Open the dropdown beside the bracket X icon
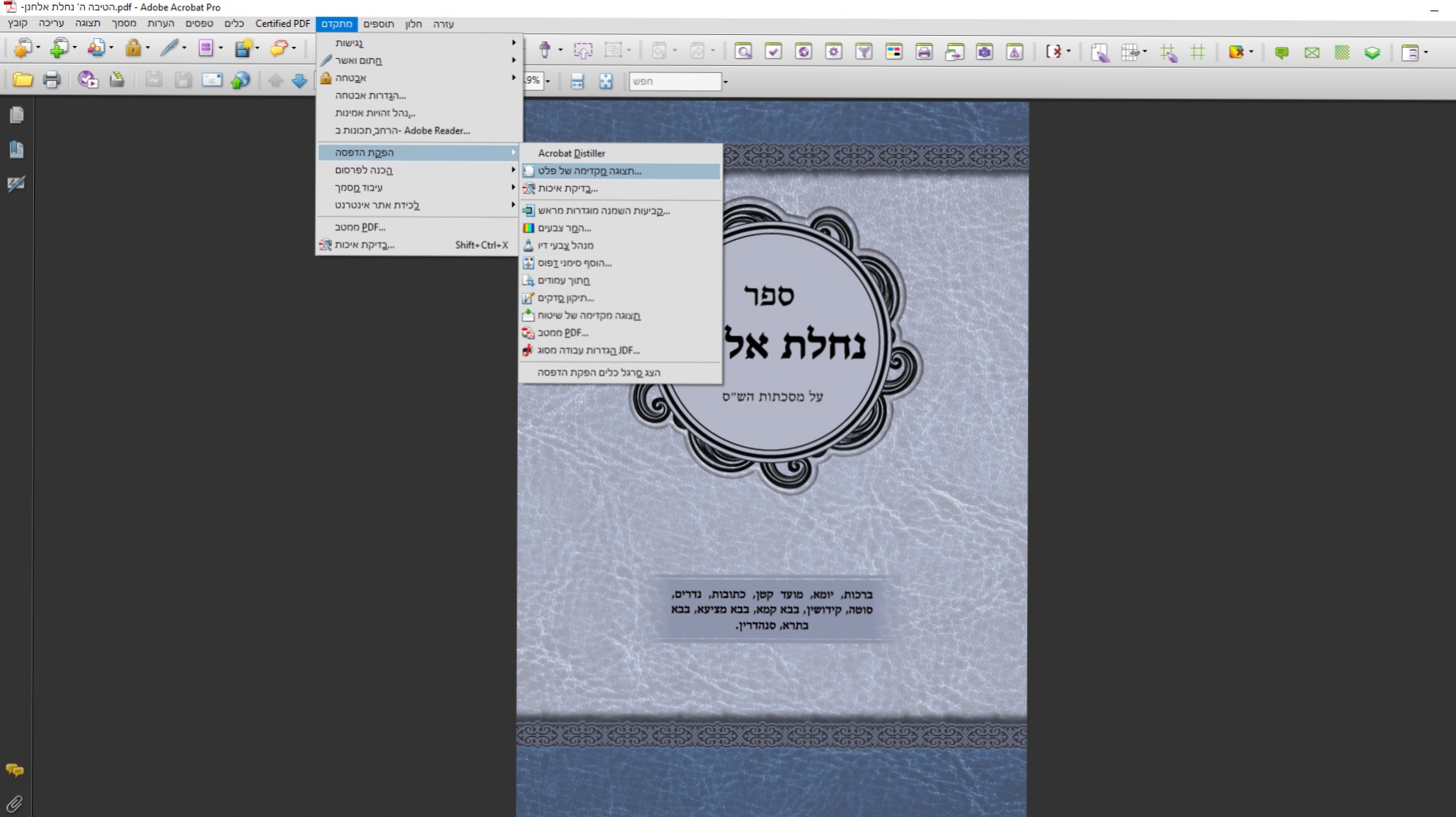The image size is (1456, 817). click(1068, 52)
